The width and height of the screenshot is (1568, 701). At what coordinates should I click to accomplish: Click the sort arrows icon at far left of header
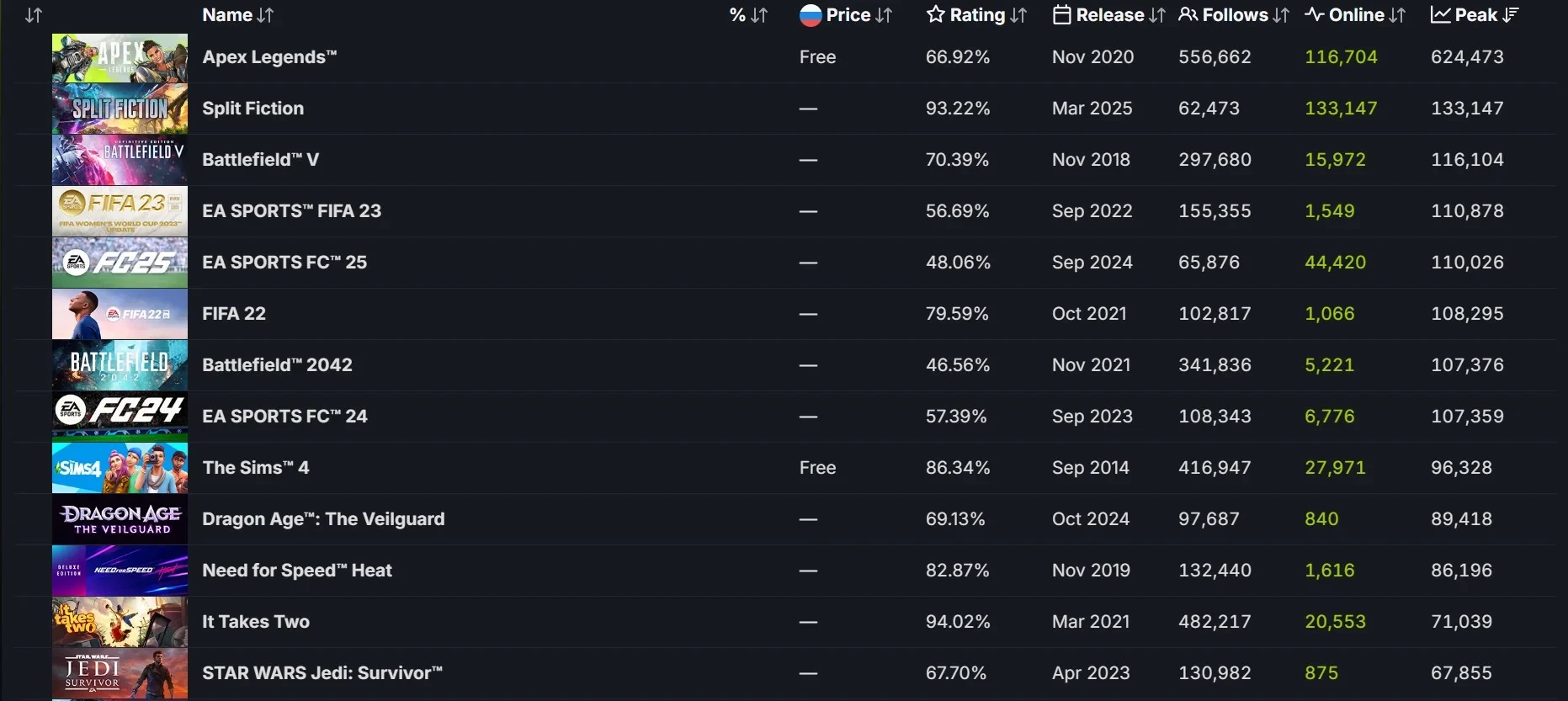34,15
